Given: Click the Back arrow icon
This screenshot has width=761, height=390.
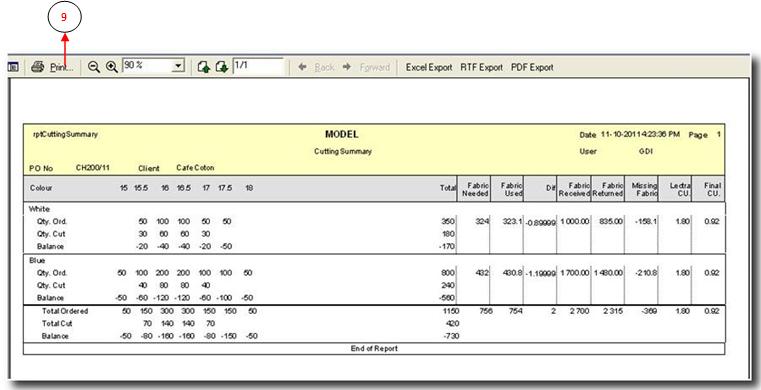Looking at the screenshot, I should point(302,67).
